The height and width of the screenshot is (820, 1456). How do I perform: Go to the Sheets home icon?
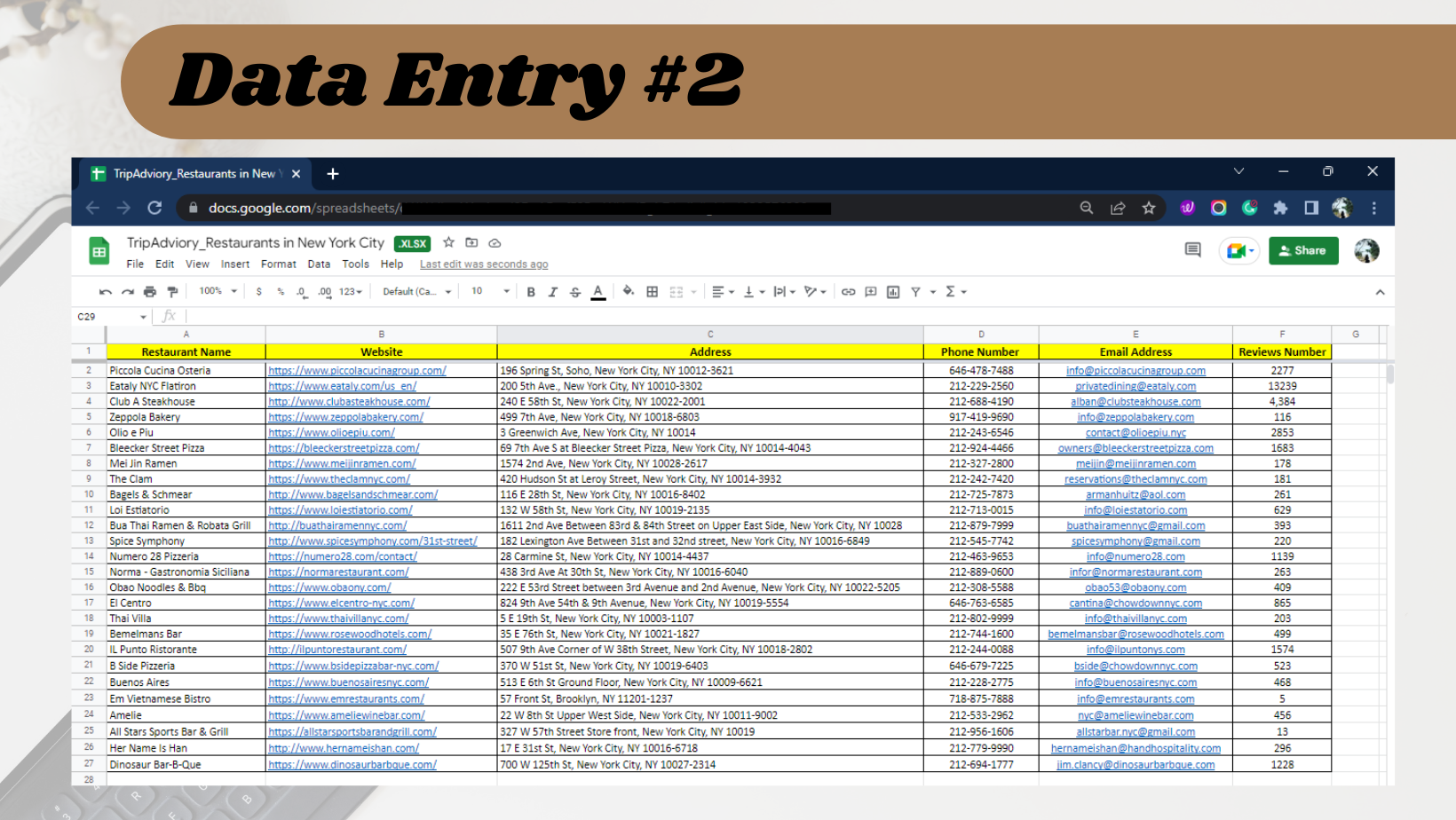click(x=99, y=251)
